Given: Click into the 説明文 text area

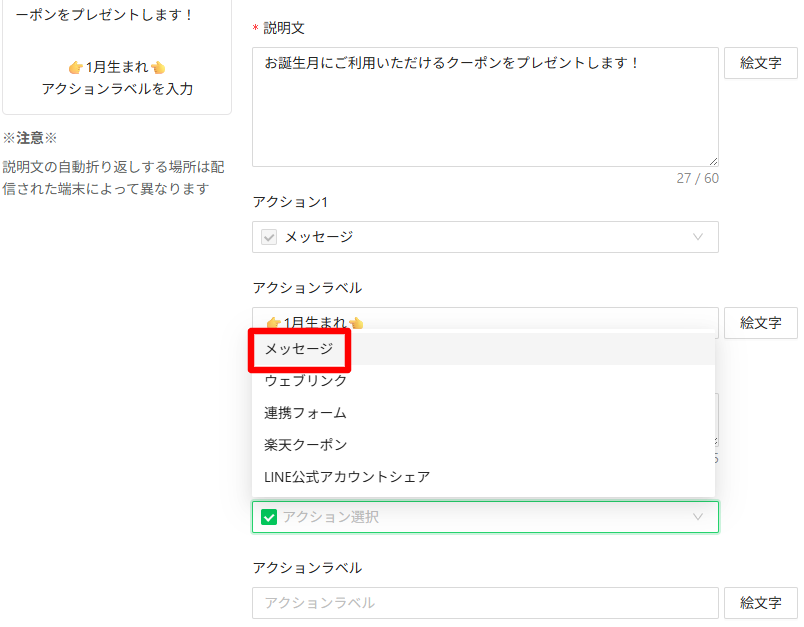Looking at the screenshot, I should [x=485, y=107].
